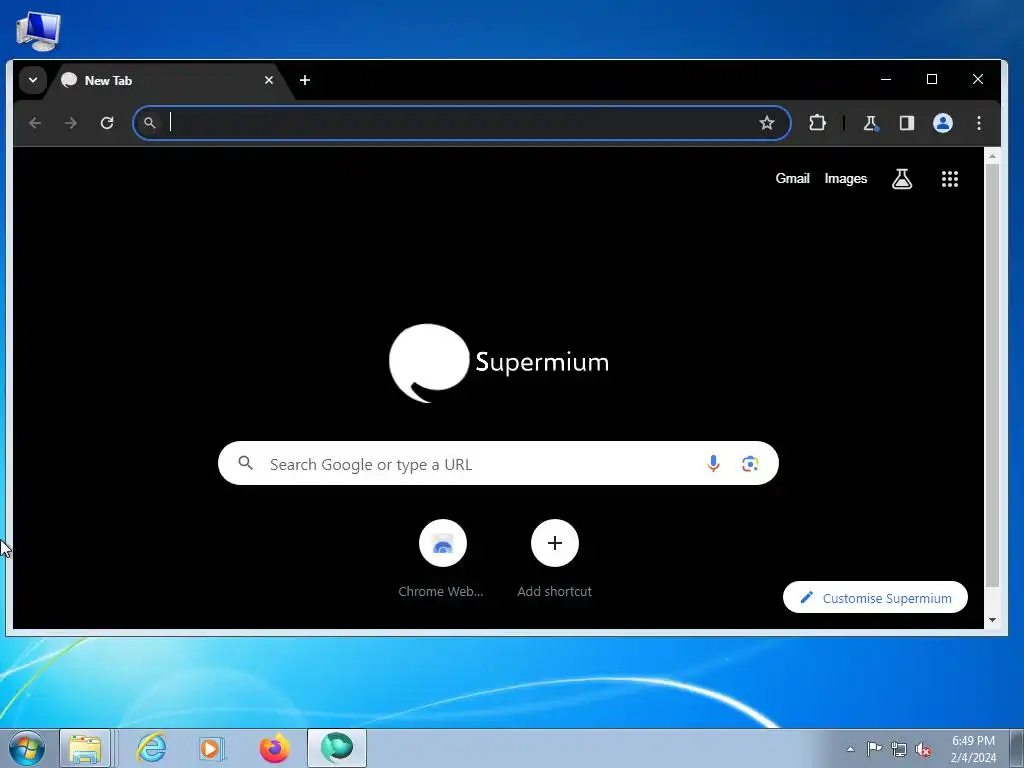
Task: Open File Explorer from taskbar
Action: coord(86,748)
